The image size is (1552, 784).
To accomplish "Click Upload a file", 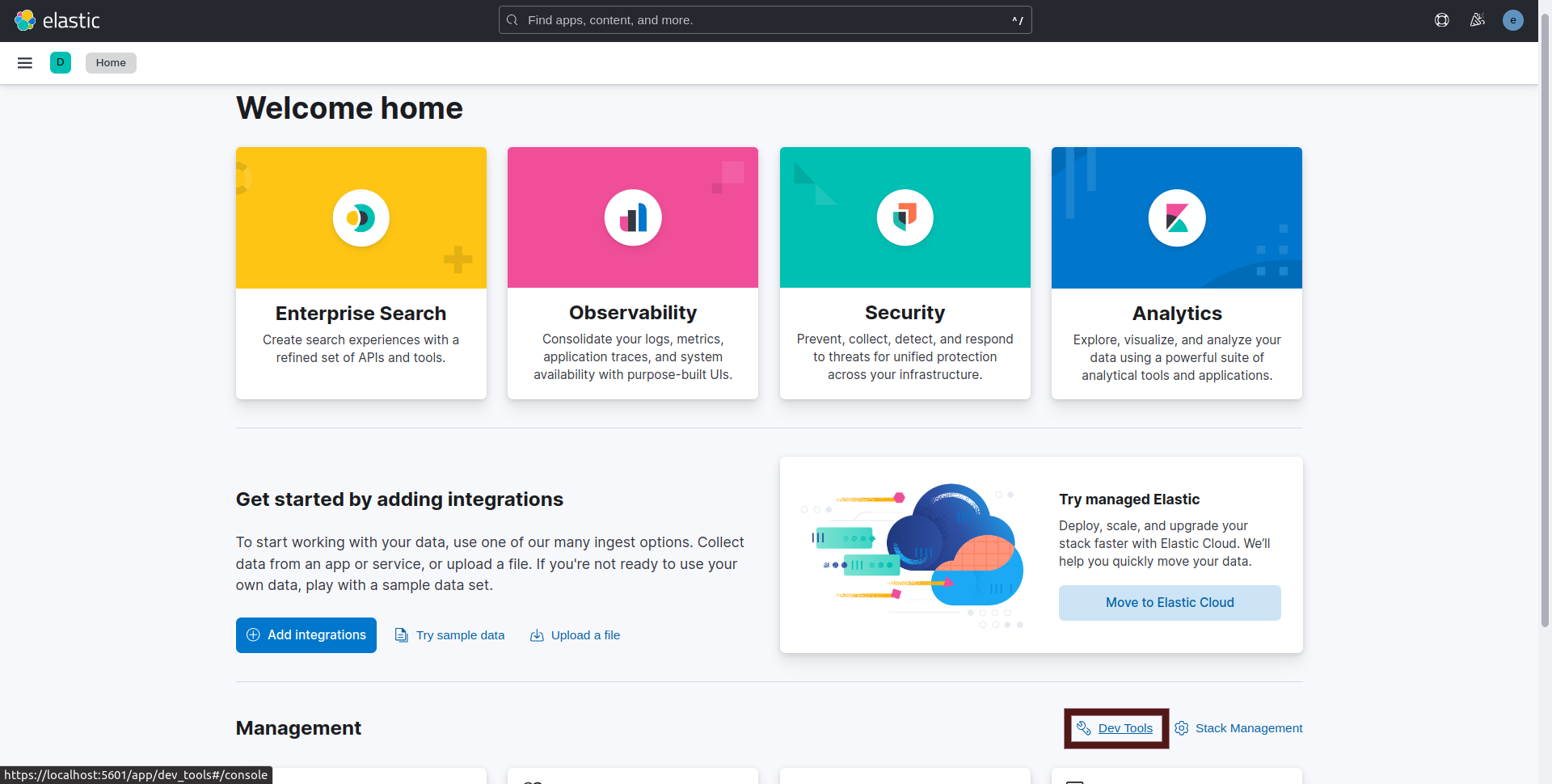I will [x=575, y=634].
